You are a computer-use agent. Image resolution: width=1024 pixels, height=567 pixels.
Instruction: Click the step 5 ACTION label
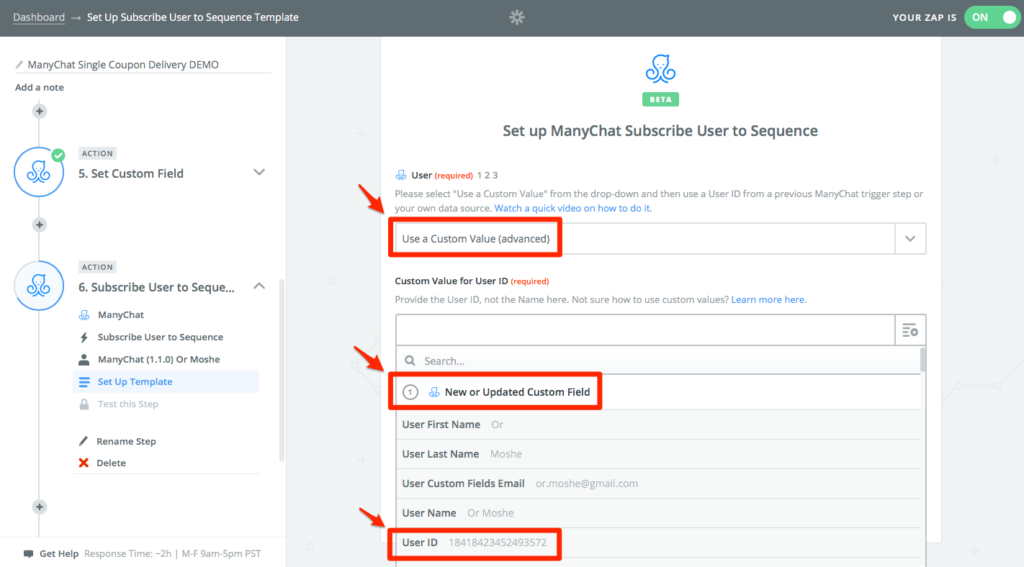click(97, 154)
